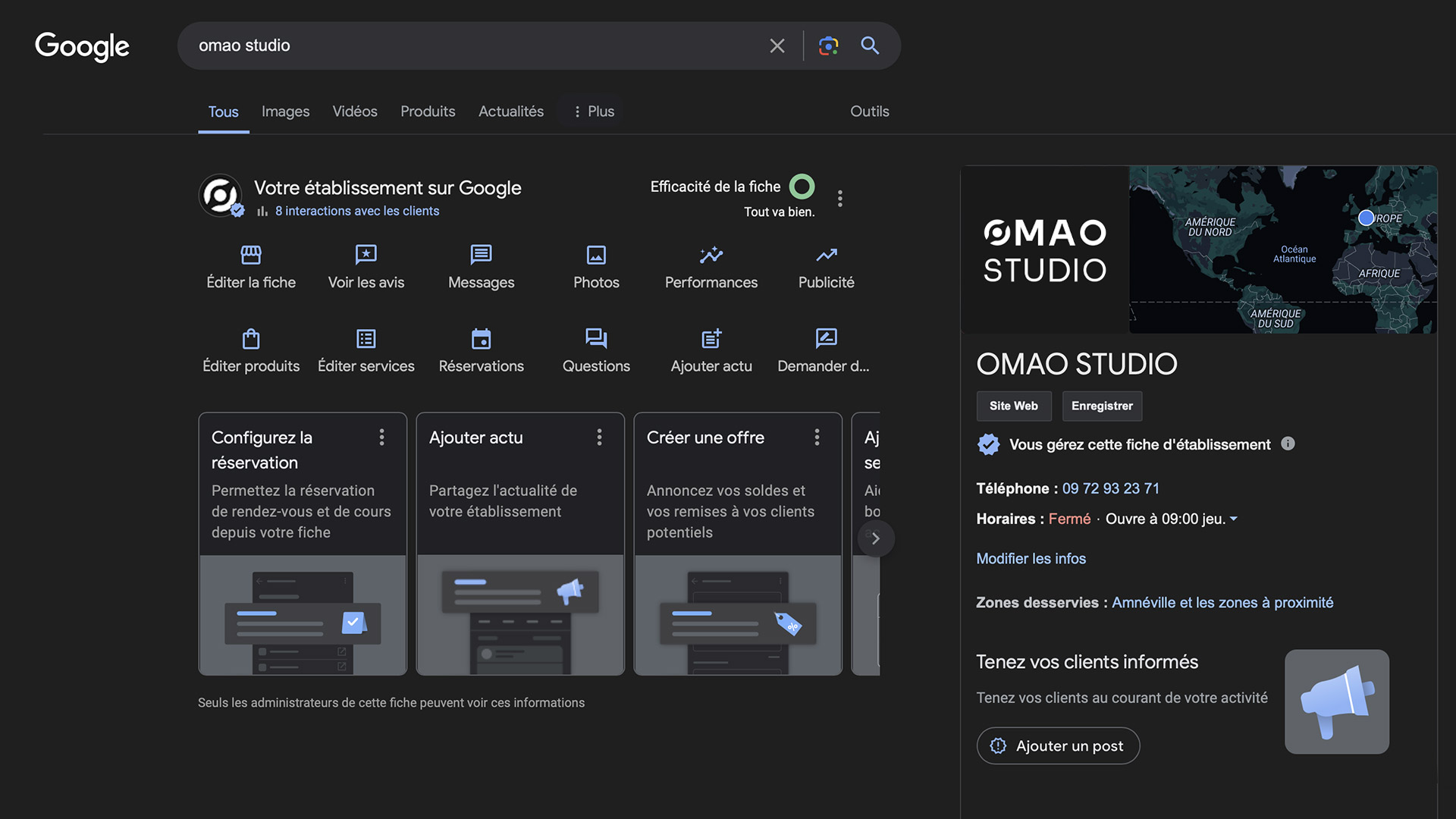
Task: Click the OMAO Studio profile avatar
Action: [x=221, y=196]
